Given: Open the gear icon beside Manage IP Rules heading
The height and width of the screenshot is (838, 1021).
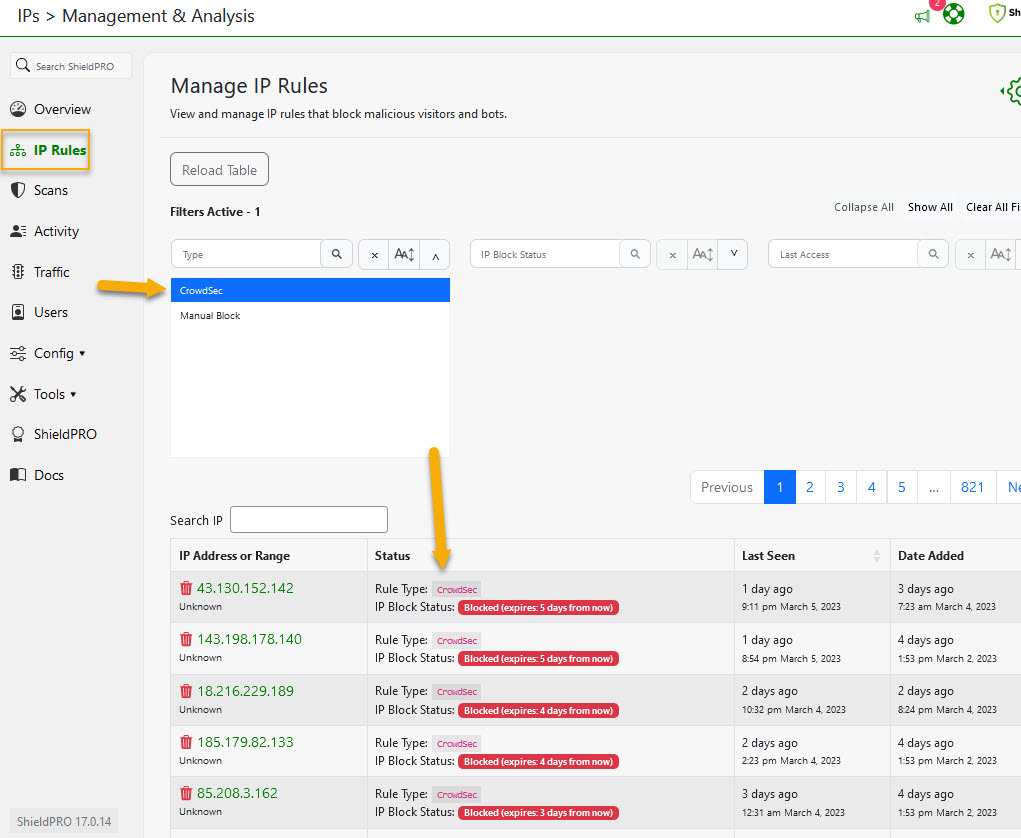Looking at the screenshot, I should (x=1013, y=91).
